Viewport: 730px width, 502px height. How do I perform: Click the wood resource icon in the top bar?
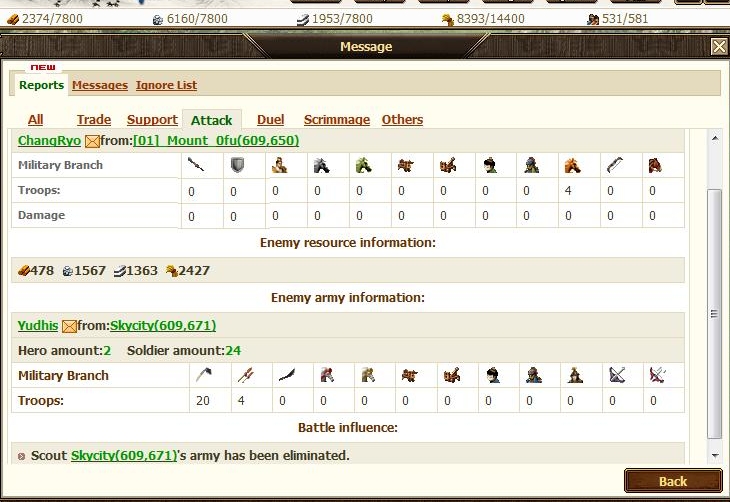pyautogui.click(x=13, y=19)
